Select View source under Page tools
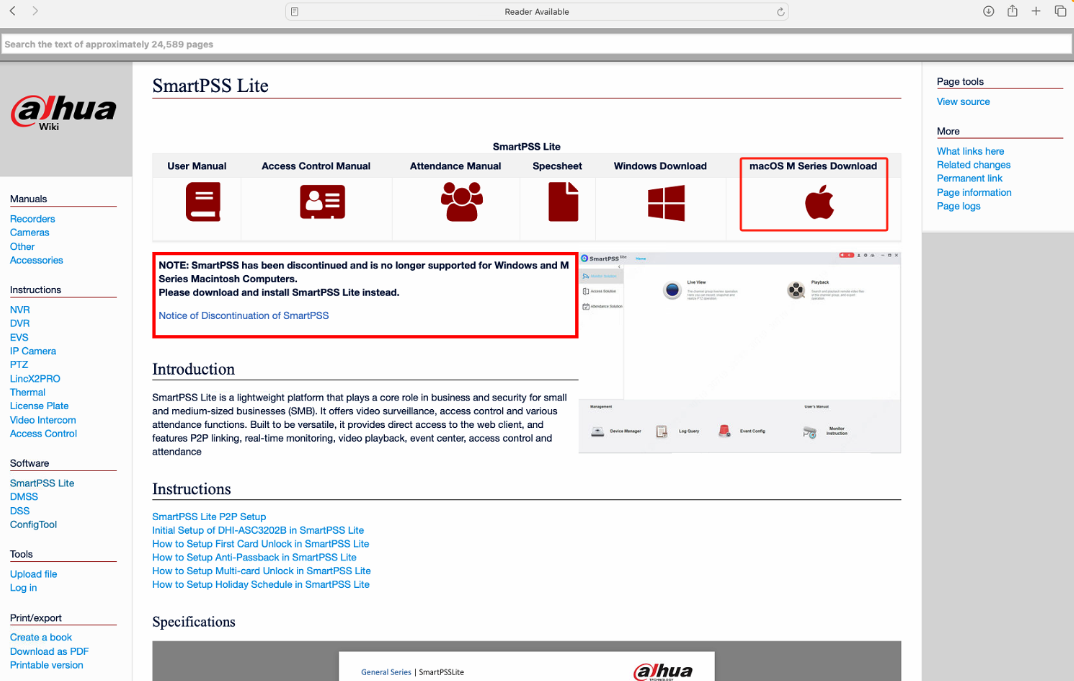 click(963, 102)
